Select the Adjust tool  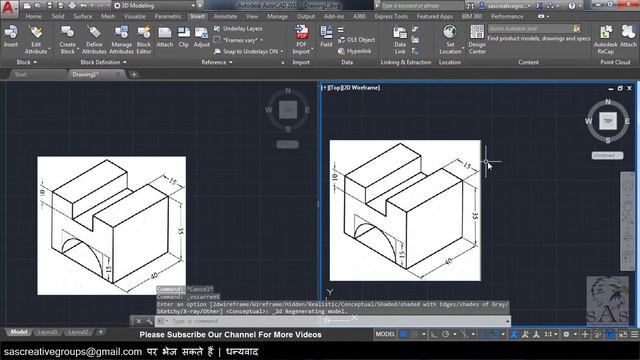tap(201, 36)
